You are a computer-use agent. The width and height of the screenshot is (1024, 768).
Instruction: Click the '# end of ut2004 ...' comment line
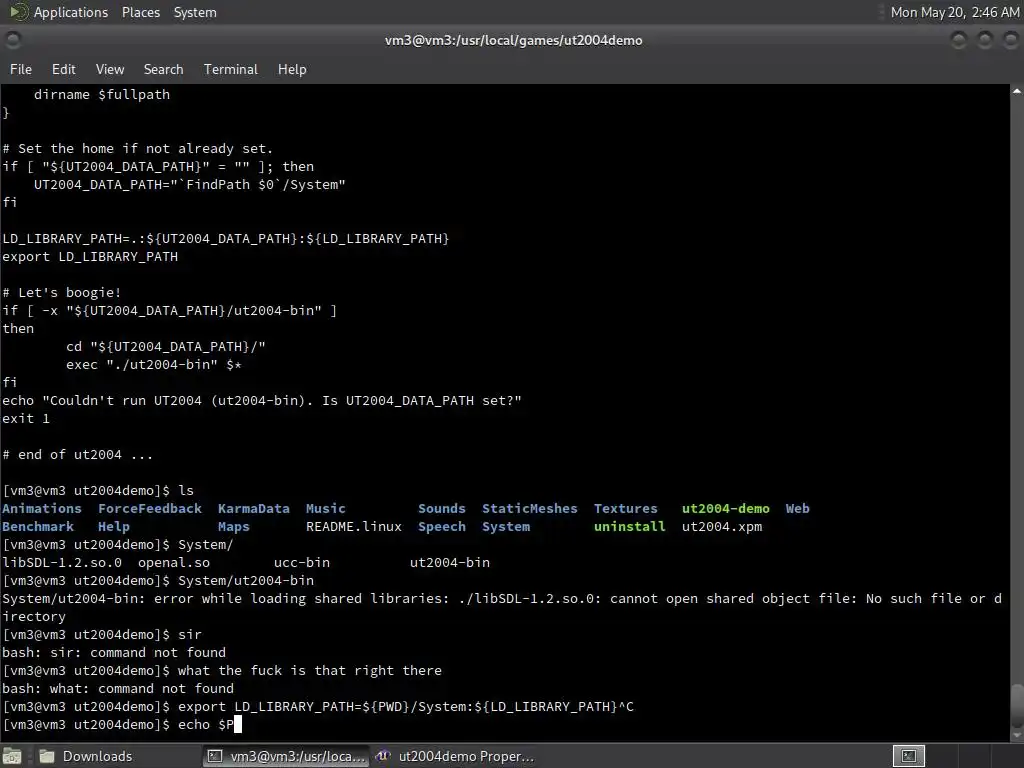pos(78,455)
